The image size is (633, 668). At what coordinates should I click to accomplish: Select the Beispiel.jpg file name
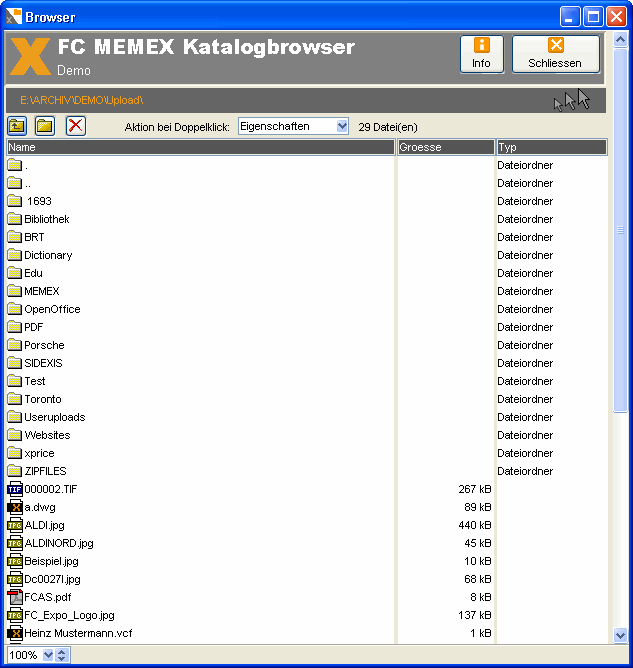52,561
